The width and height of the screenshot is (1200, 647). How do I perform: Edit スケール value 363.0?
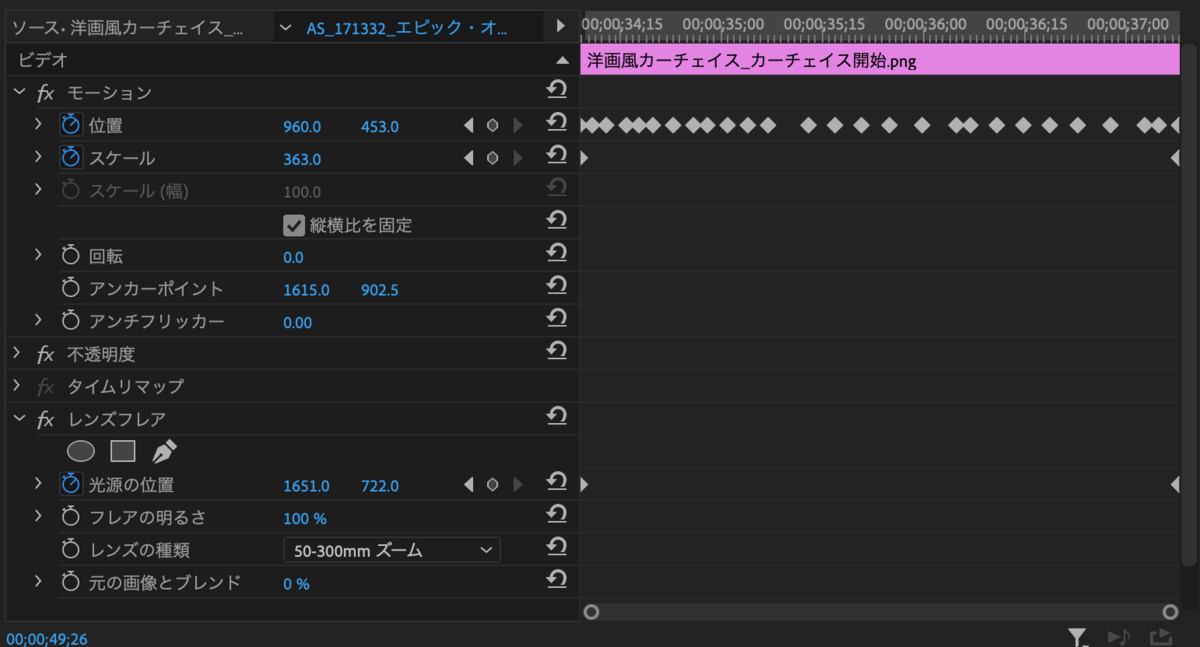click(302, 159)
